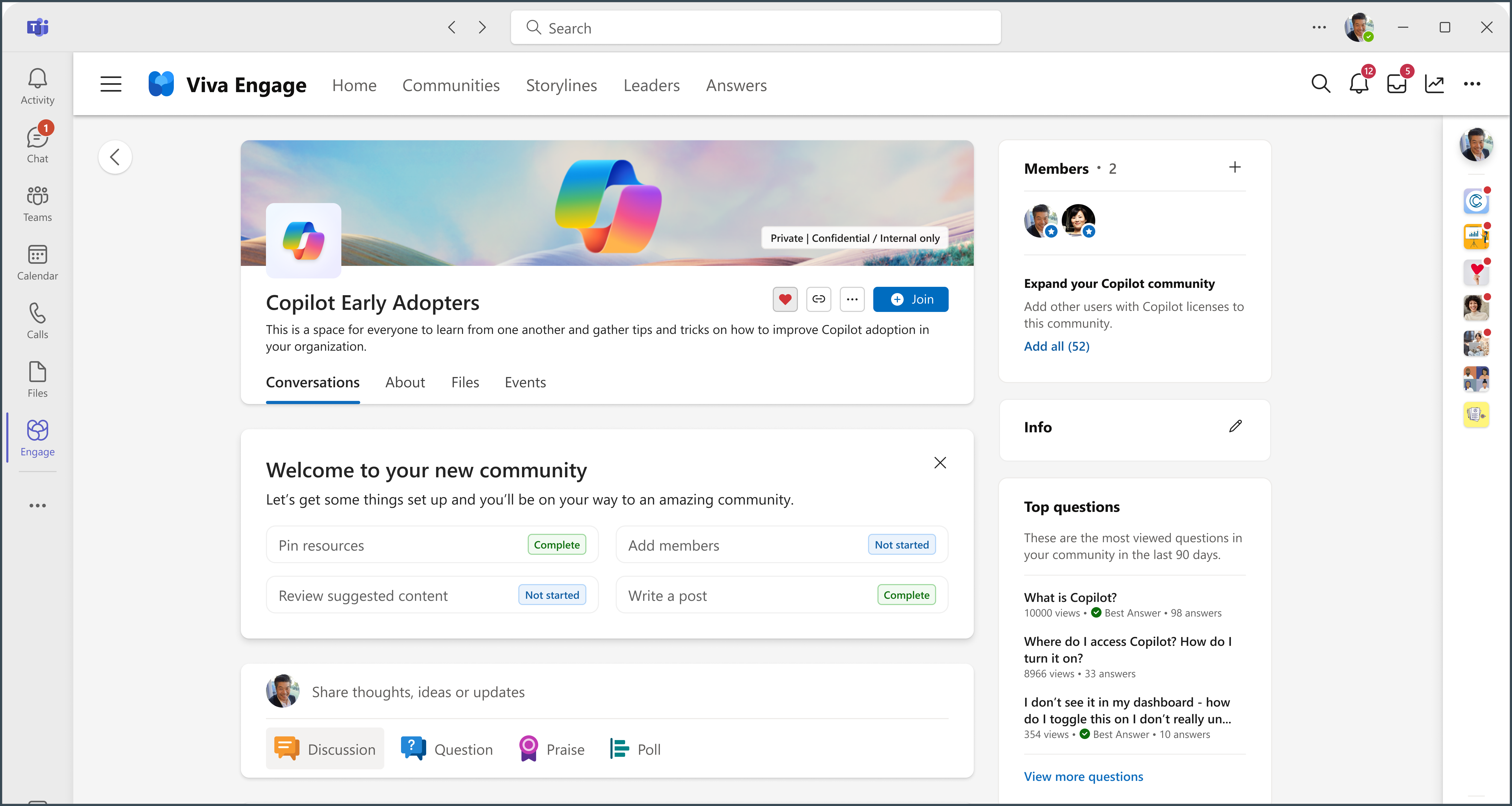Toggle the community favorite heart icon
This screenshot has width=1512, height=806.
tap(784, 299)
